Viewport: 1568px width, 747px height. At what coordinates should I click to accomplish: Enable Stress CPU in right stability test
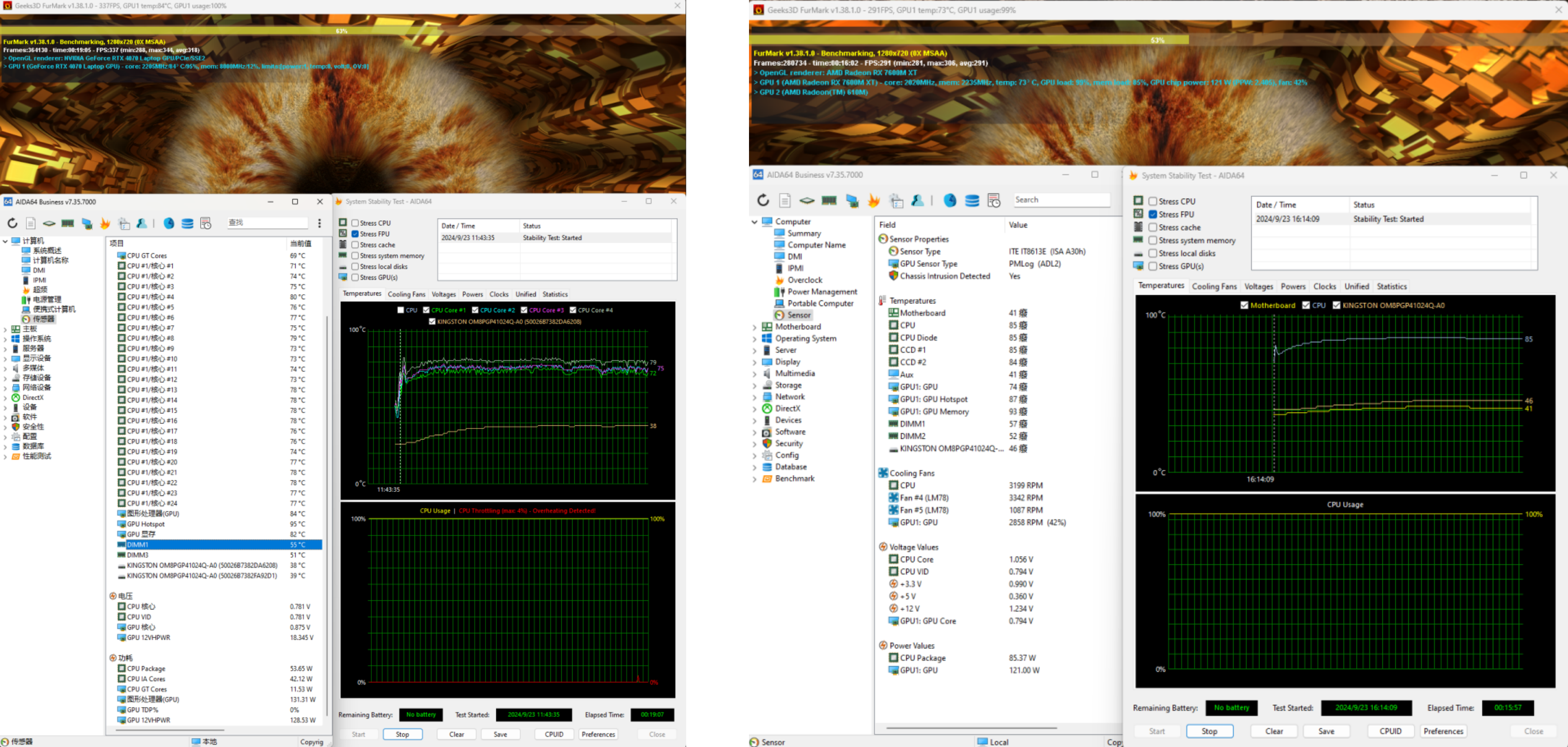pos(1153,201)
